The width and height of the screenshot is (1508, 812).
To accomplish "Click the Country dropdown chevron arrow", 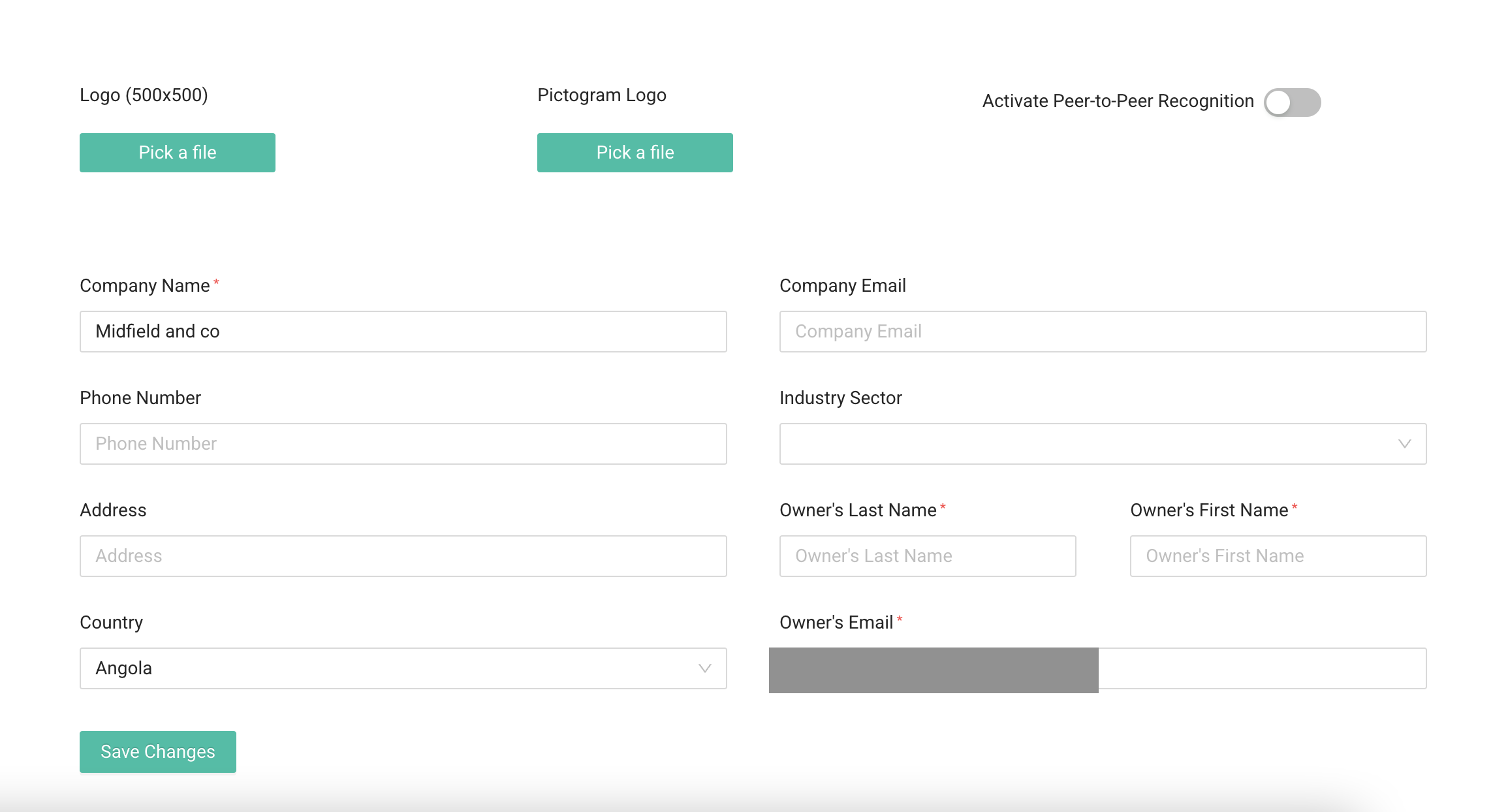I will (704, 668).
